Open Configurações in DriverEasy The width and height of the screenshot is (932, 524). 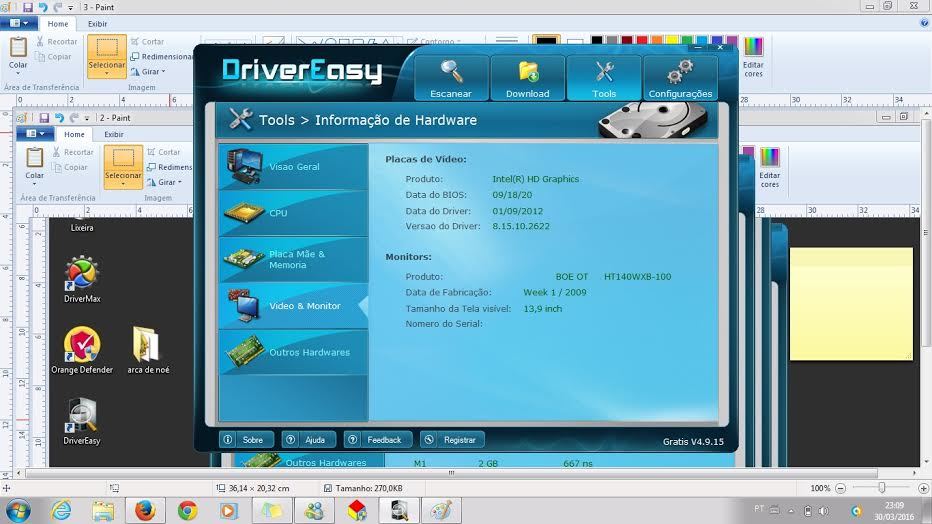pyautogui.click(x=680, y=78)
